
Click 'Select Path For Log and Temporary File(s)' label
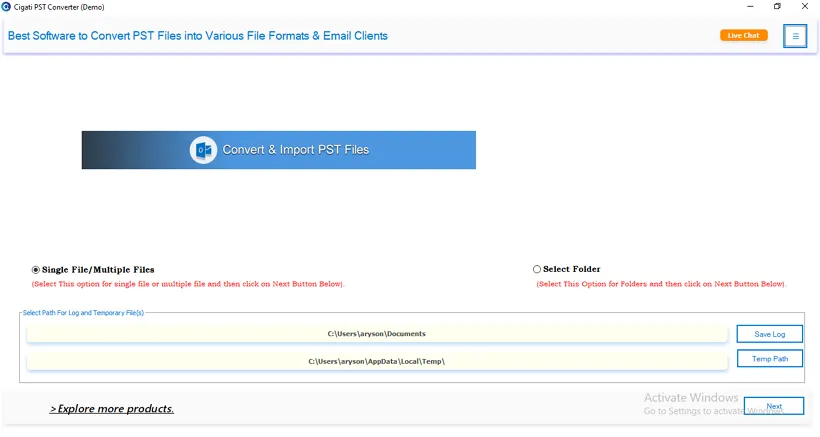coord(83,313)
